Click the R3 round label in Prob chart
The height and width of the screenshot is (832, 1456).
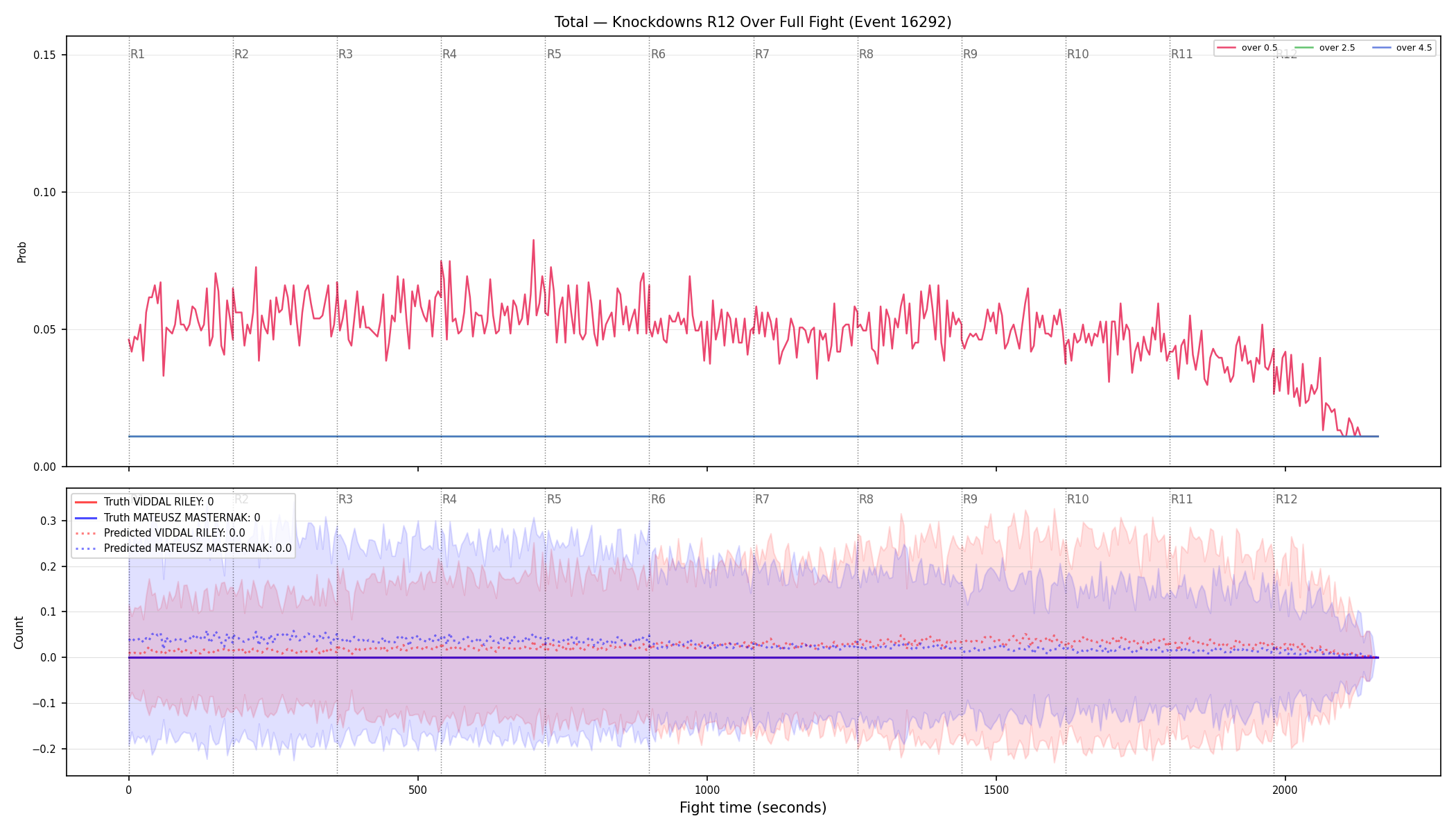tap(345, 54)
